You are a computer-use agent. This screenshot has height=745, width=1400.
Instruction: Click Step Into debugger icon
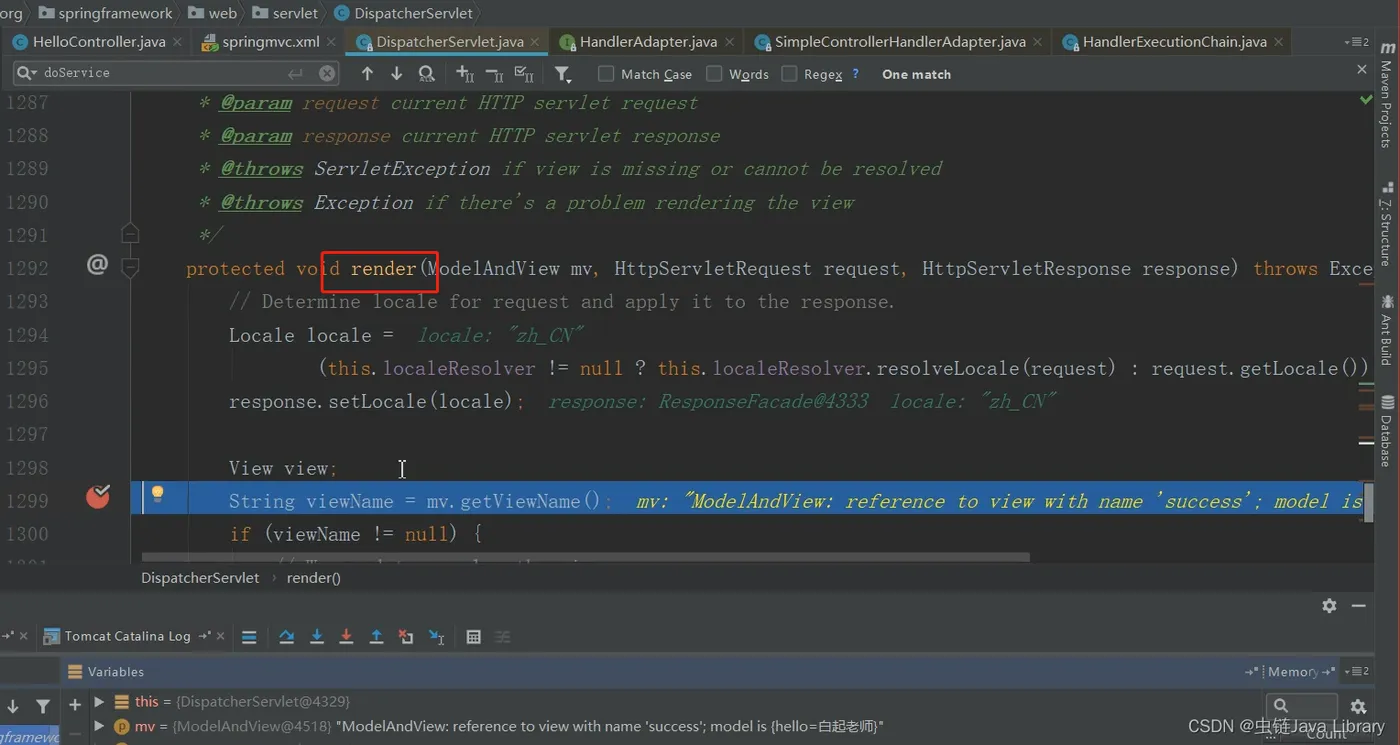(x=316, y=636)
